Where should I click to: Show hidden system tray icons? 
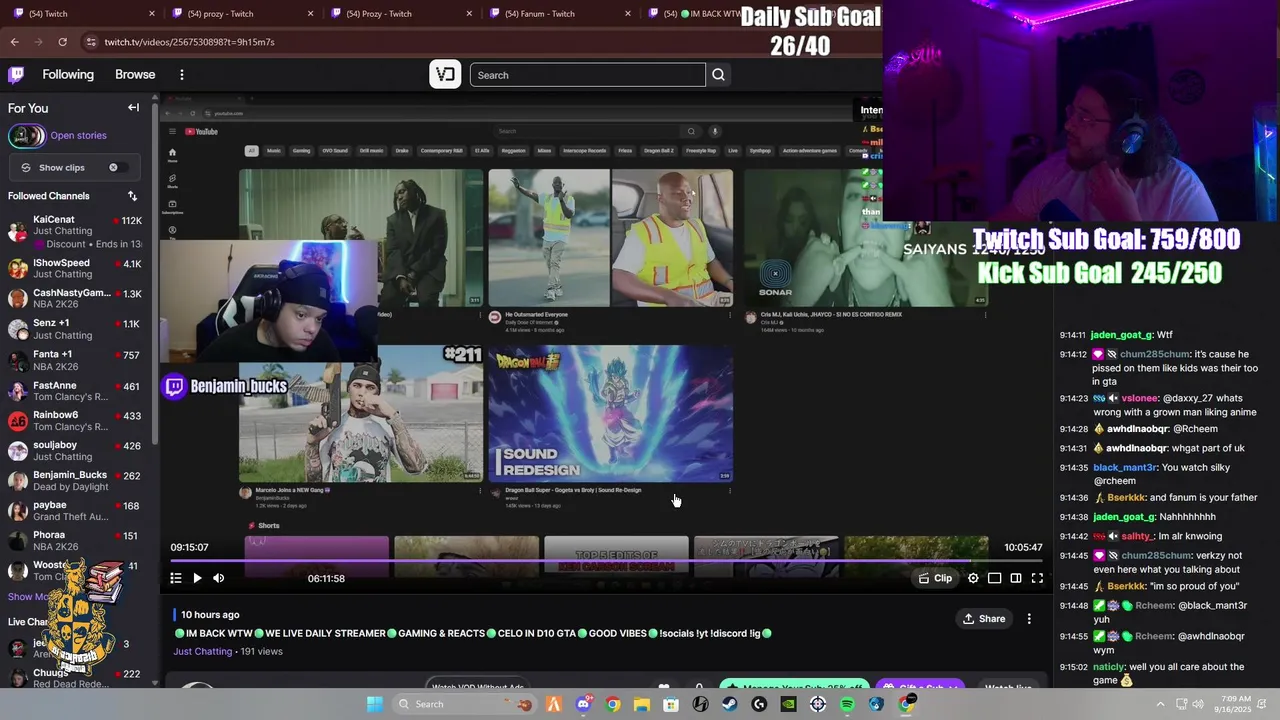pos(1161,704)
